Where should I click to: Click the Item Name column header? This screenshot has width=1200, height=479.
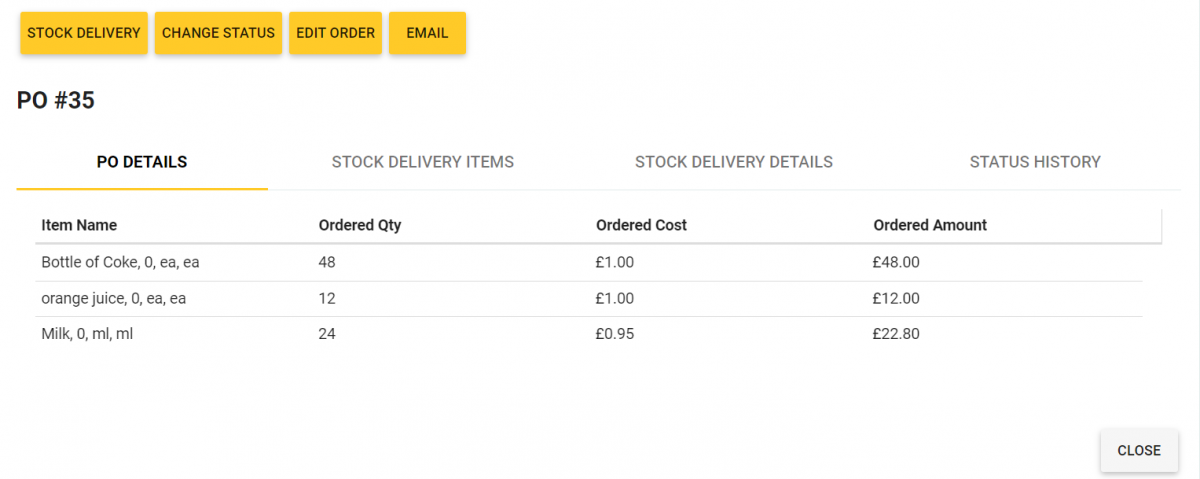tap(79, 226)
